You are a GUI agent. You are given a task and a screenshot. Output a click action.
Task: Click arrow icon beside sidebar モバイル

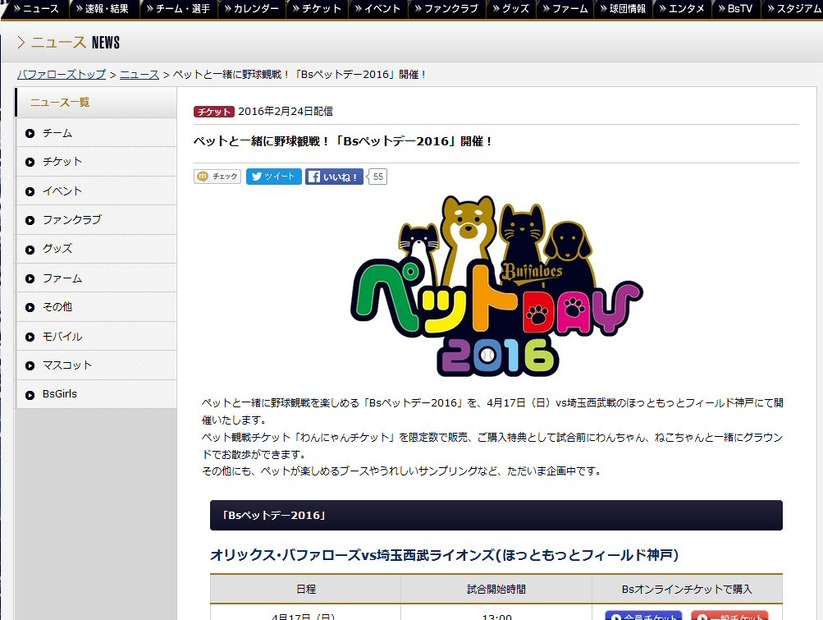click(30, 337)
